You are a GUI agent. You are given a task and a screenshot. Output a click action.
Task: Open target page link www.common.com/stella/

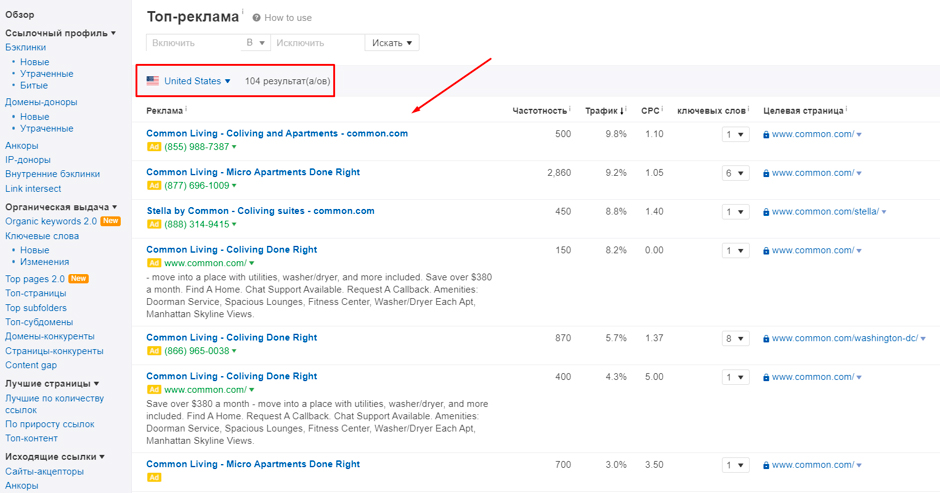coord(825,212)
